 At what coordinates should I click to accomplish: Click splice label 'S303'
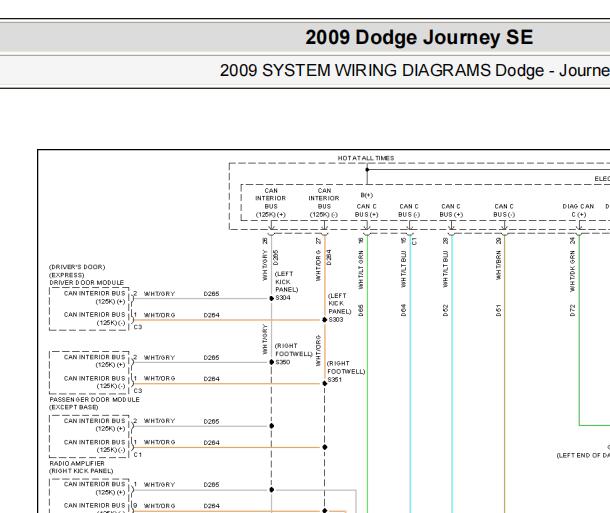[x=336, y=319]
